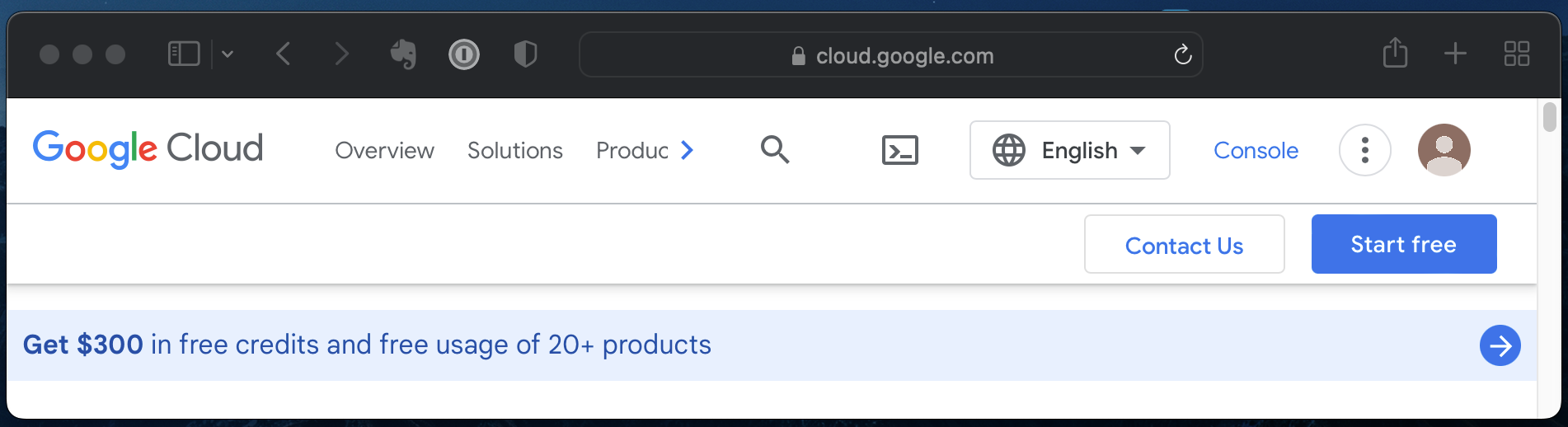
Task: Click the Start free button
Action: coord(1403,244)
